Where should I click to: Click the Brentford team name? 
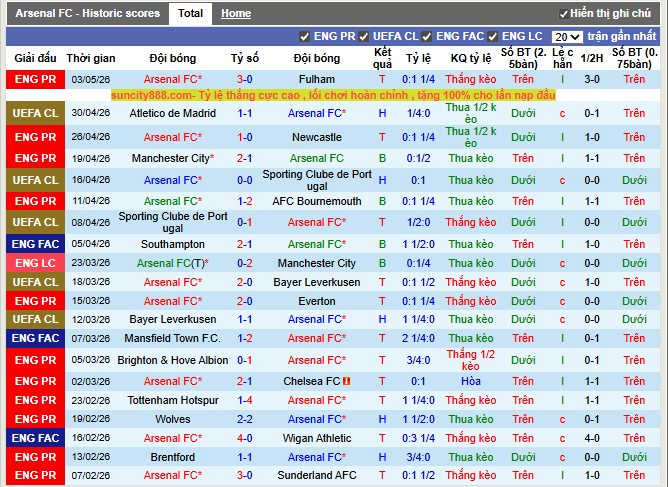[173, 457]
